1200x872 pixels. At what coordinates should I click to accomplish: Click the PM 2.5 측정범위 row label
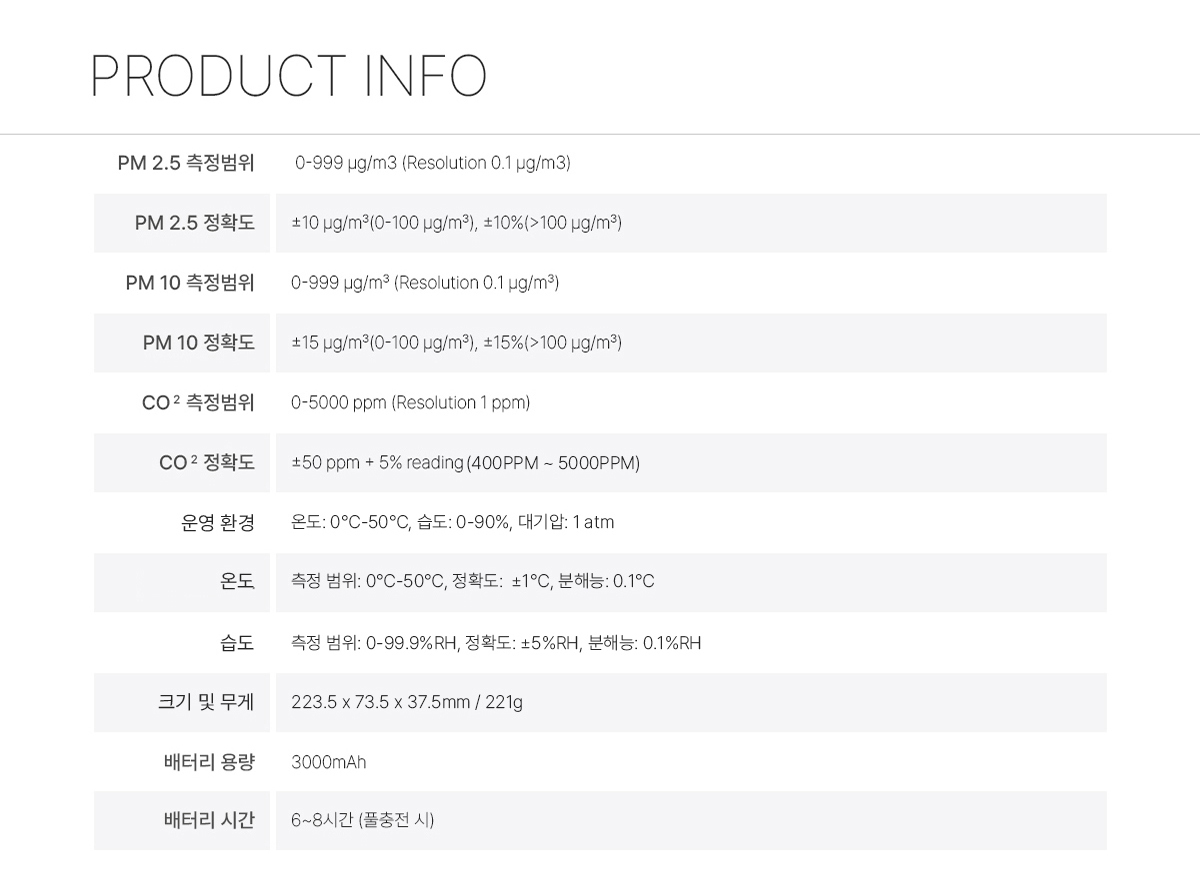186,163
